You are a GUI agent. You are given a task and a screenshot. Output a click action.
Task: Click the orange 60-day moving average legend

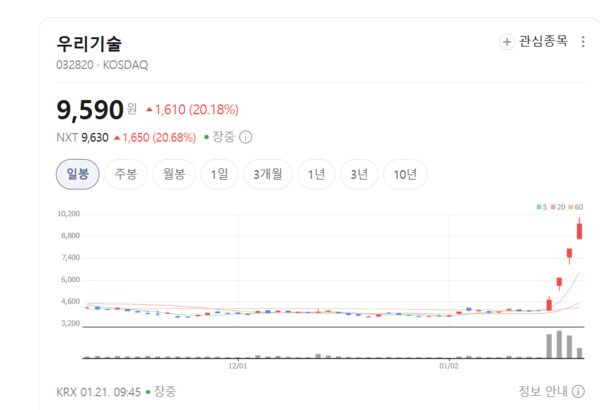tap(578, 207)
